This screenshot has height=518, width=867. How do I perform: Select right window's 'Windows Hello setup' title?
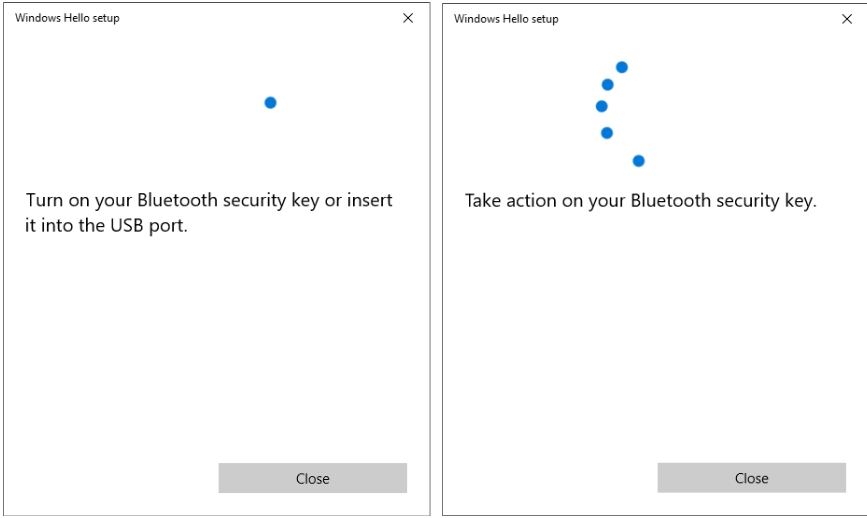click(x=506, y=19)
